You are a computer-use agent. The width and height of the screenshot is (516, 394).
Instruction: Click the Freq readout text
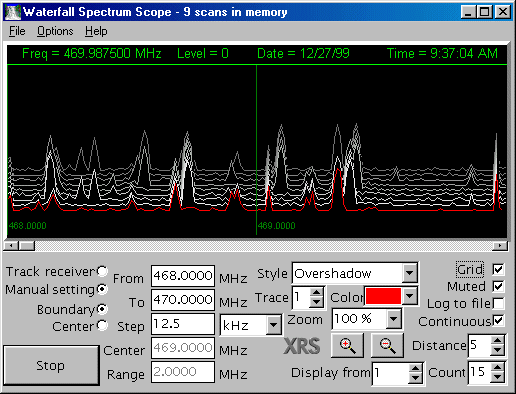tap(92, 53)
